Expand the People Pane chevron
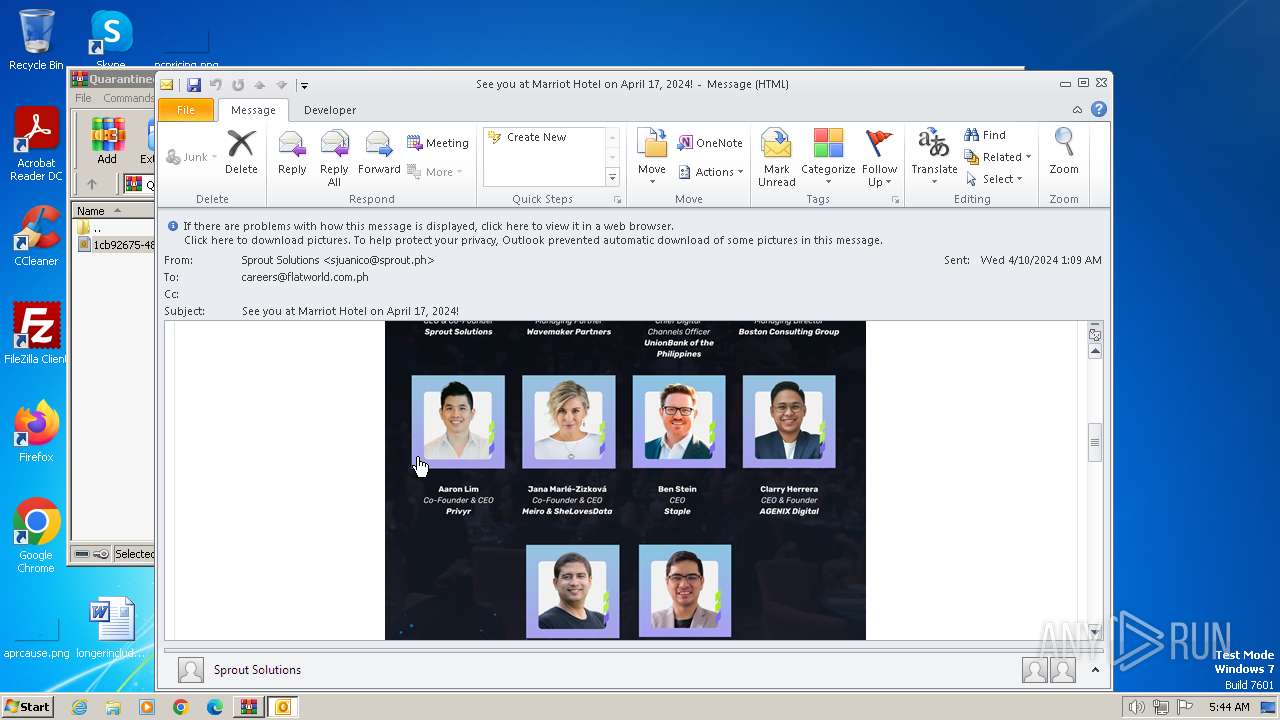 (1095, 670)
